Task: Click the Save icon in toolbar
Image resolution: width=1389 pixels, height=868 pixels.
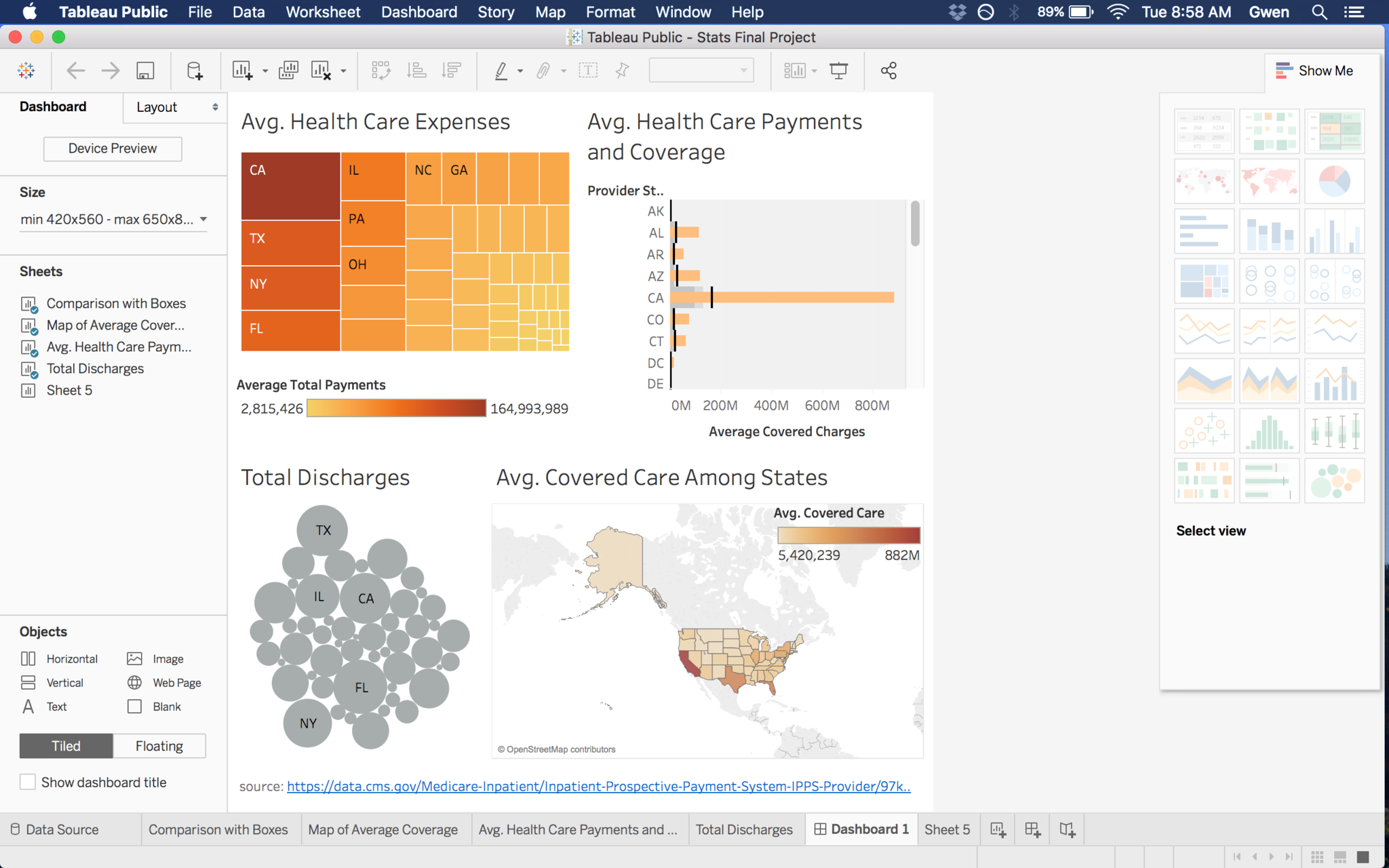Action: click(x=145, y=71)
